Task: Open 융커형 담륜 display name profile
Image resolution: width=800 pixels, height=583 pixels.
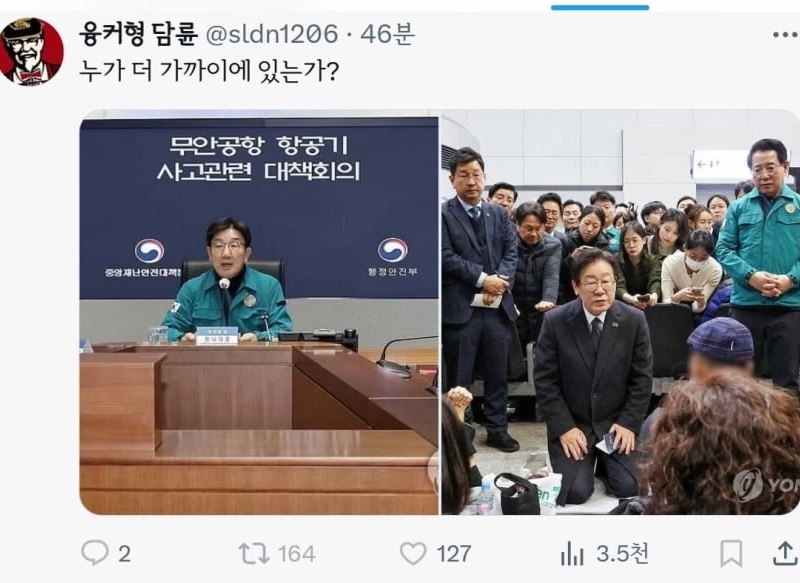Action: (138, 34)
